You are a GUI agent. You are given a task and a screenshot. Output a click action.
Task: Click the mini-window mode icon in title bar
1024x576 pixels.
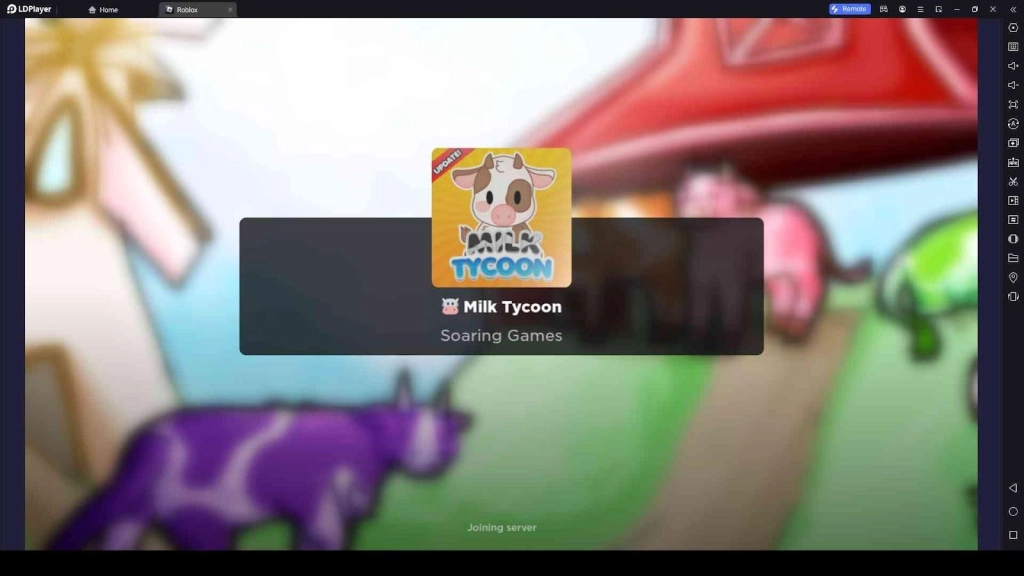(938, 9)
